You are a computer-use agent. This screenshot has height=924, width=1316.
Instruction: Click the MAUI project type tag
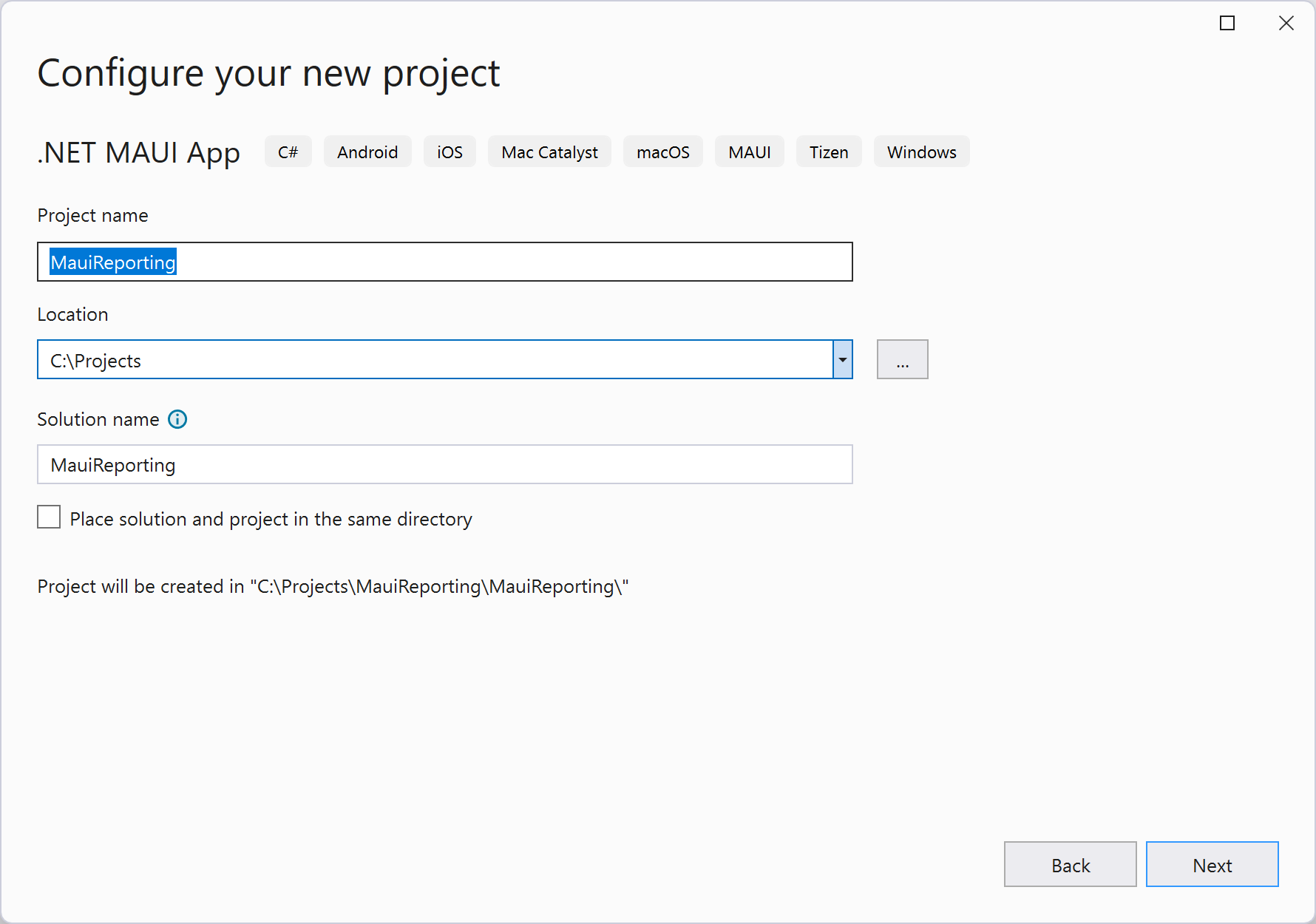[749, 152]
